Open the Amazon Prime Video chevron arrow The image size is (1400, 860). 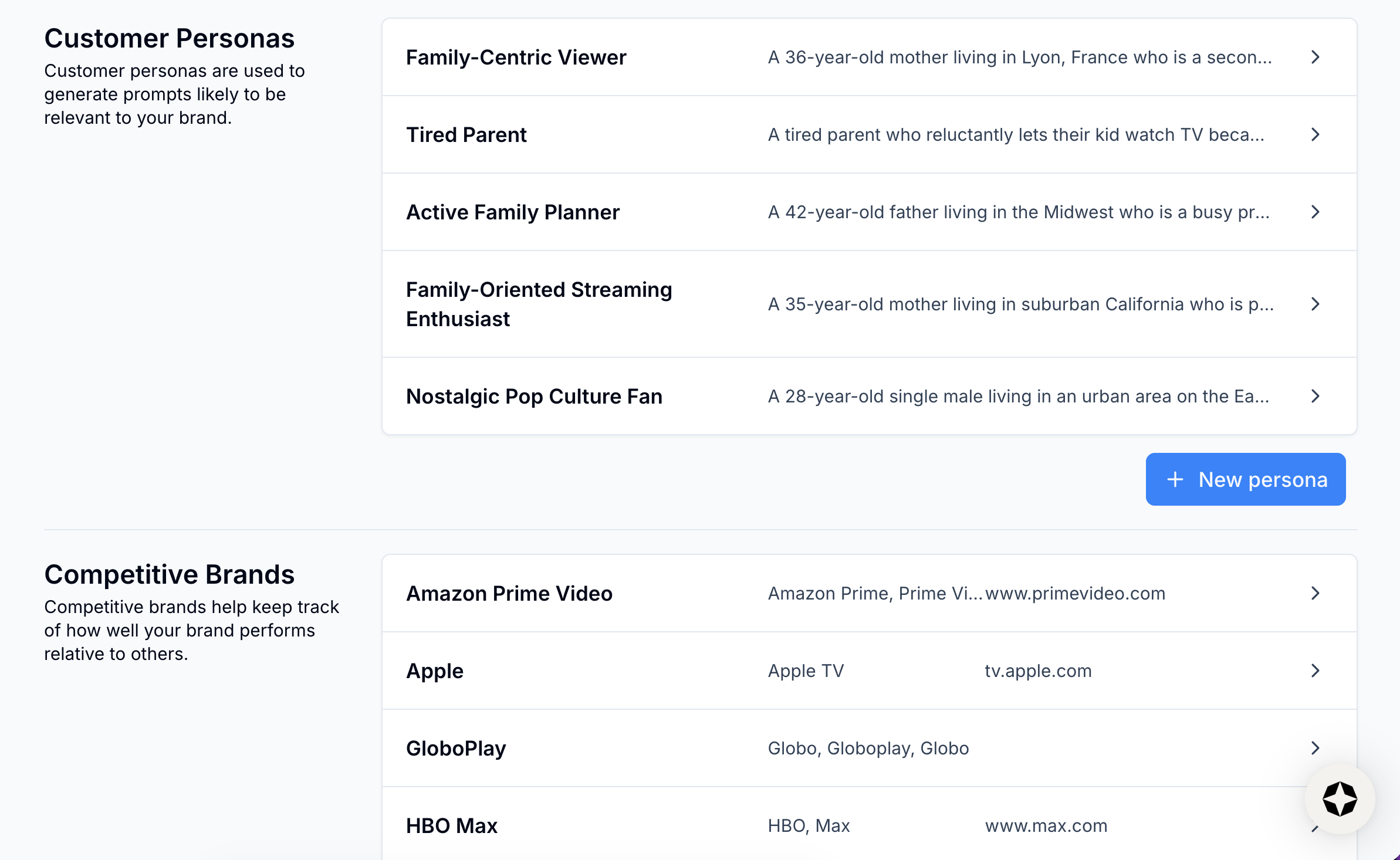1315,593
